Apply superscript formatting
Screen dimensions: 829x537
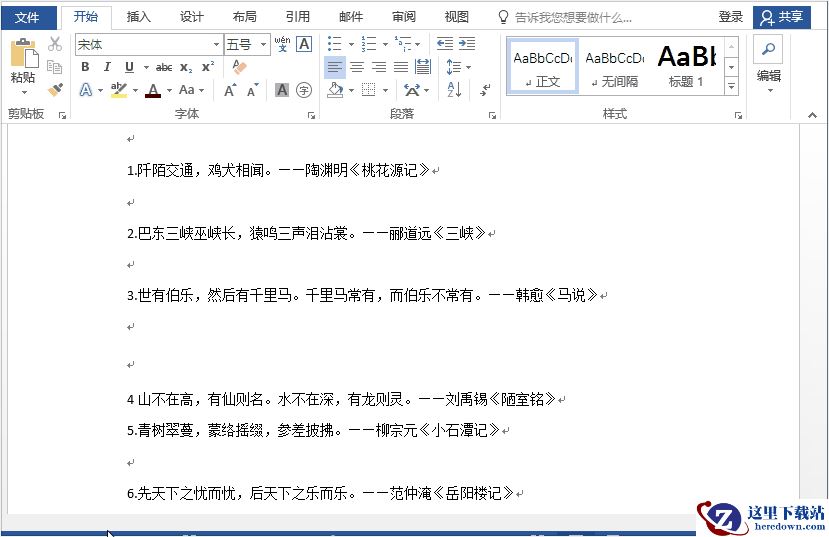pos(208,67)
